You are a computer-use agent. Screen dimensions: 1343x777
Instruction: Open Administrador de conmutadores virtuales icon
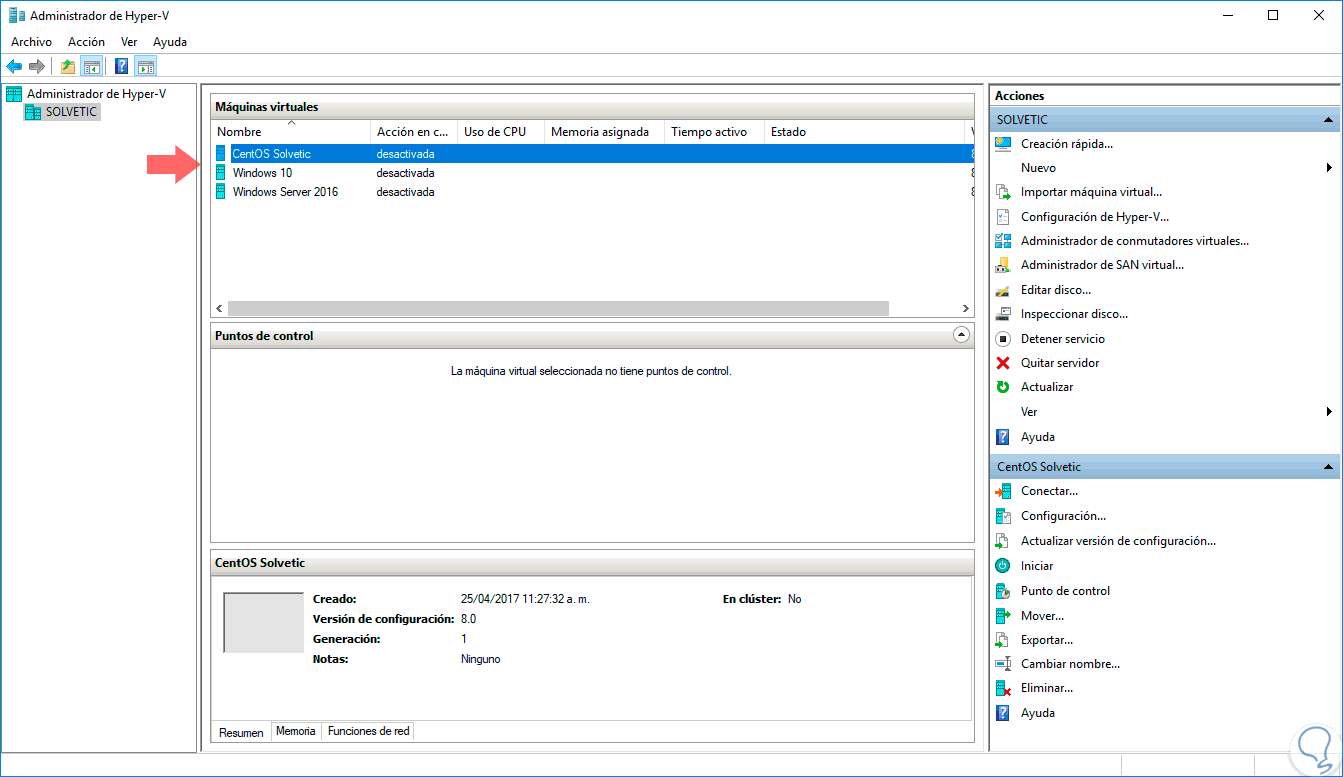click(x=1003, y=241)
